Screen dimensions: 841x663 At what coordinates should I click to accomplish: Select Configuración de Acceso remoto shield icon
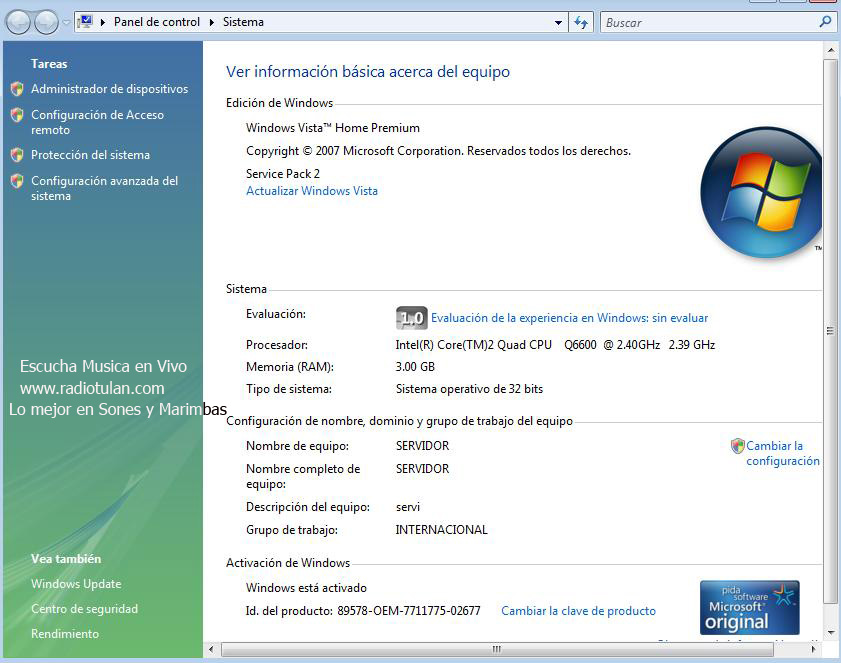[x=17, y=115]
